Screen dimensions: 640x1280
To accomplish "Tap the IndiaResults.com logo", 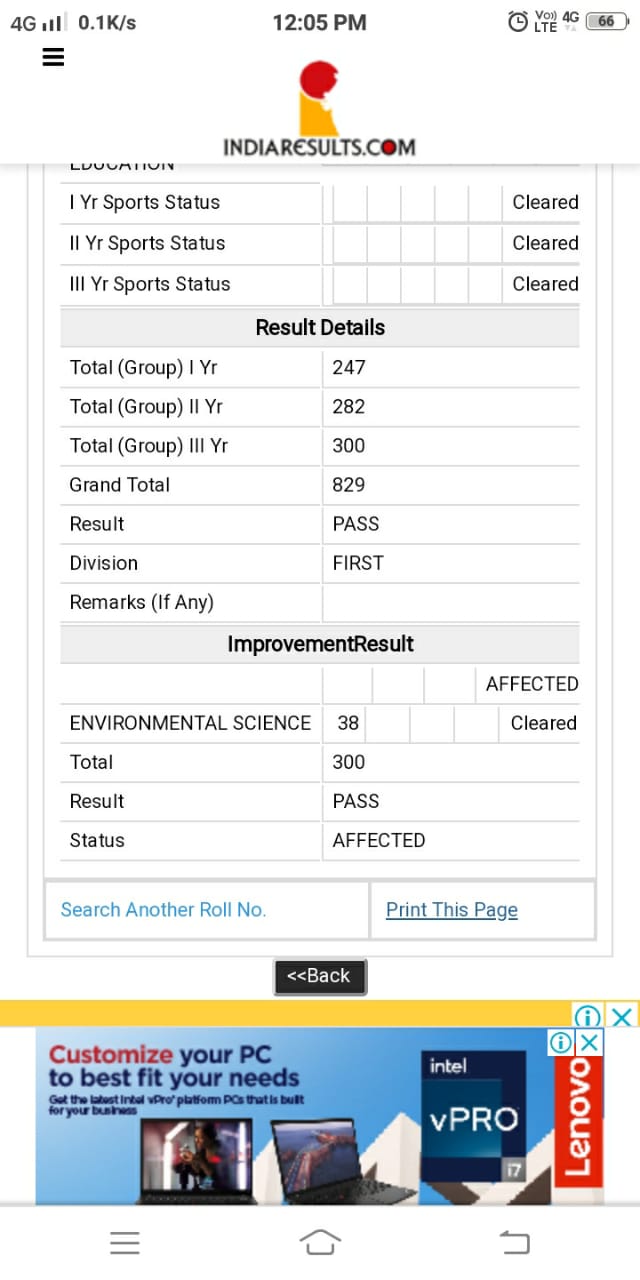I will click(x=319, y=109).
